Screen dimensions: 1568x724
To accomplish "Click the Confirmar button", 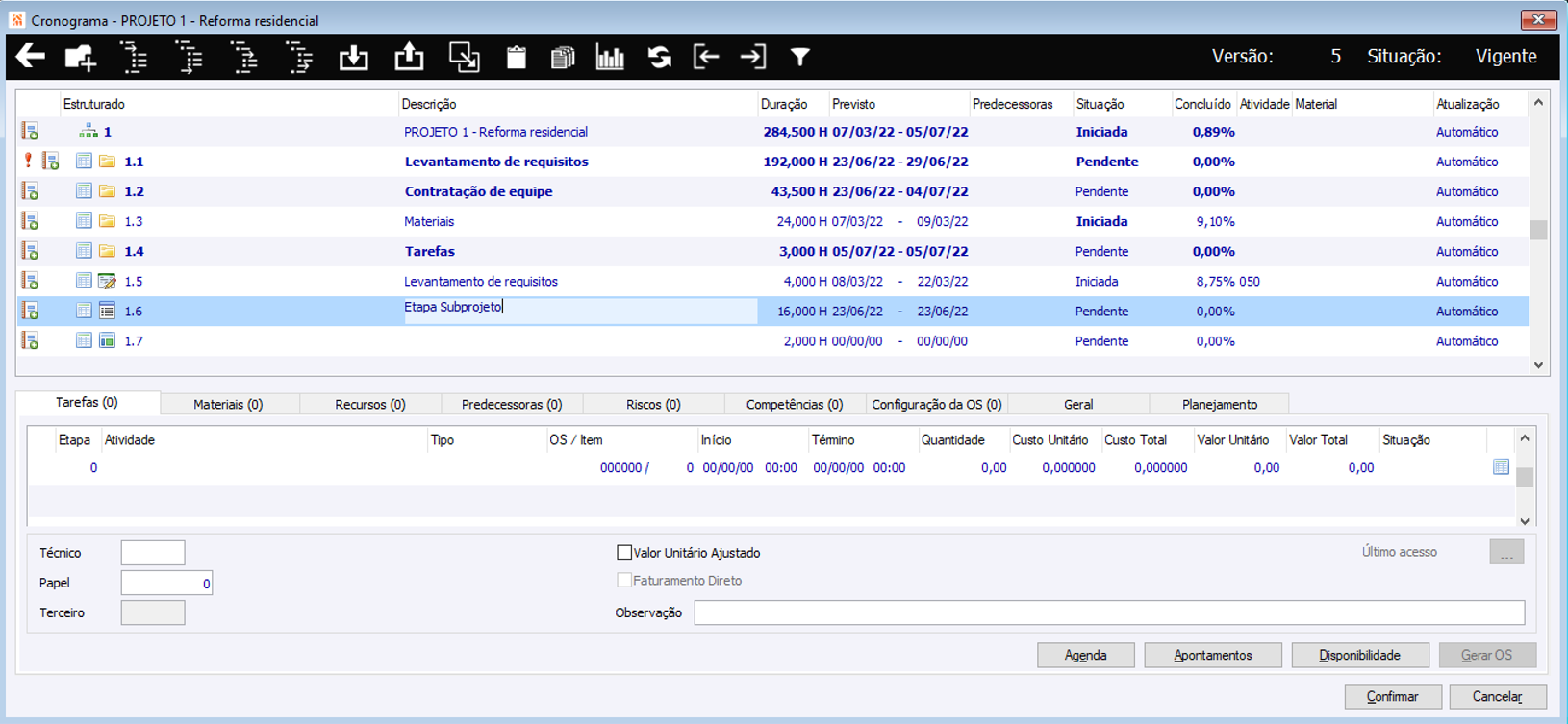I will (1393, 697).
